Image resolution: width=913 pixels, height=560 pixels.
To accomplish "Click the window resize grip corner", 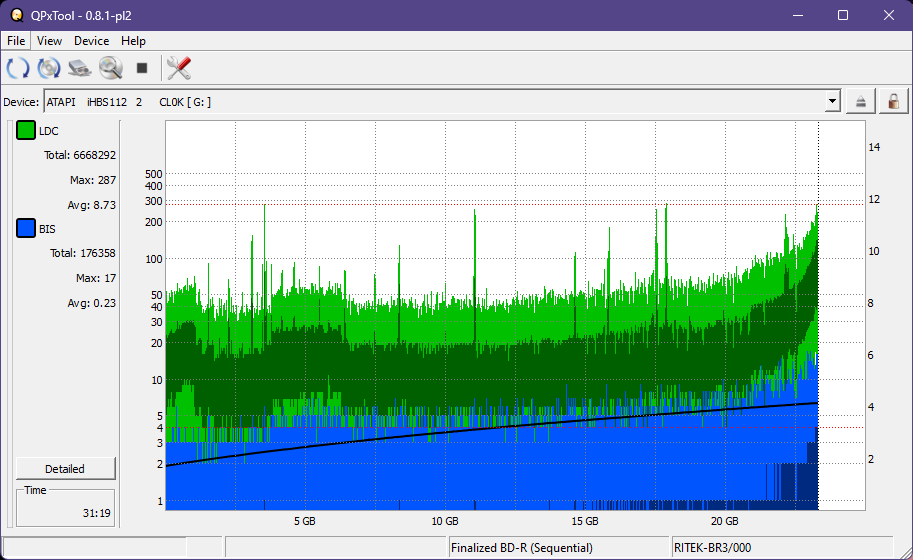I will pos(905,552).
